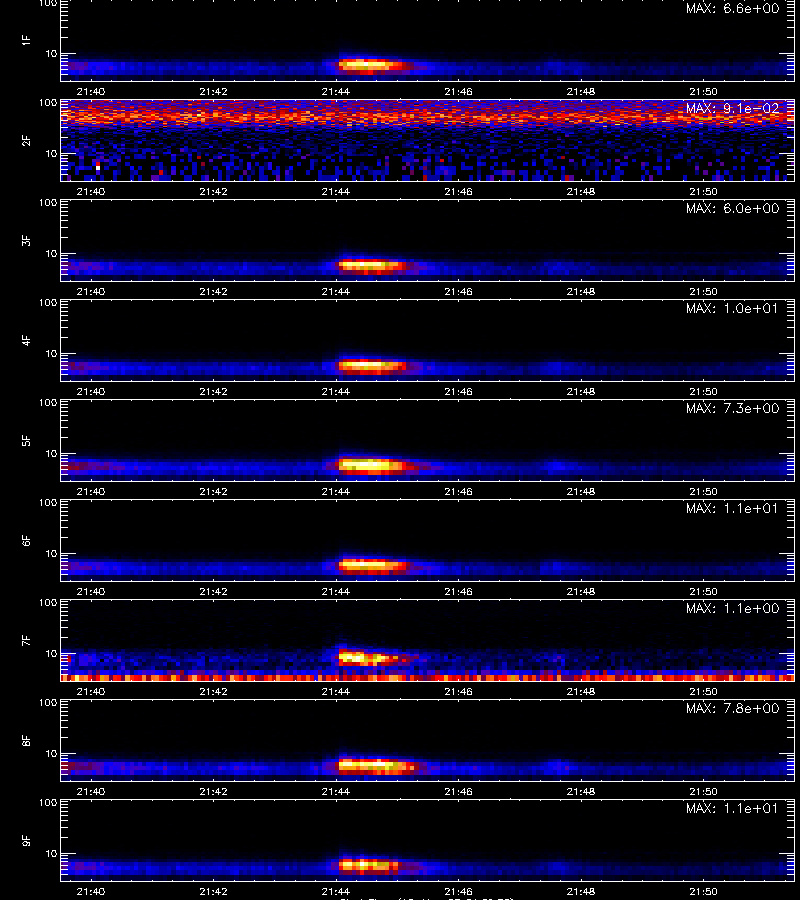Click the 10 y-axis label of panel 7F
The image size is (800, 900).
point(51,653)
